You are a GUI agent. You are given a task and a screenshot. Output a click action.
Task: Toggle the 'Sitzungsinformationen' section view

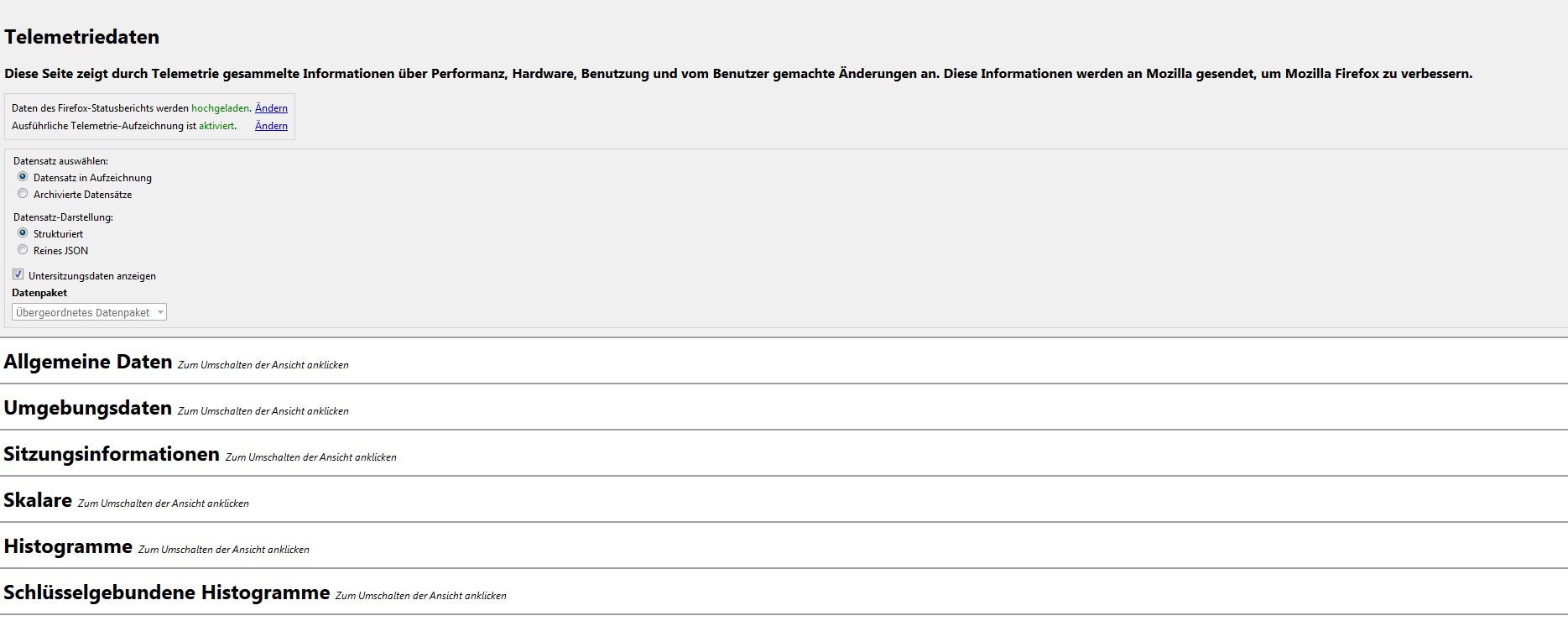click(112, 454)
